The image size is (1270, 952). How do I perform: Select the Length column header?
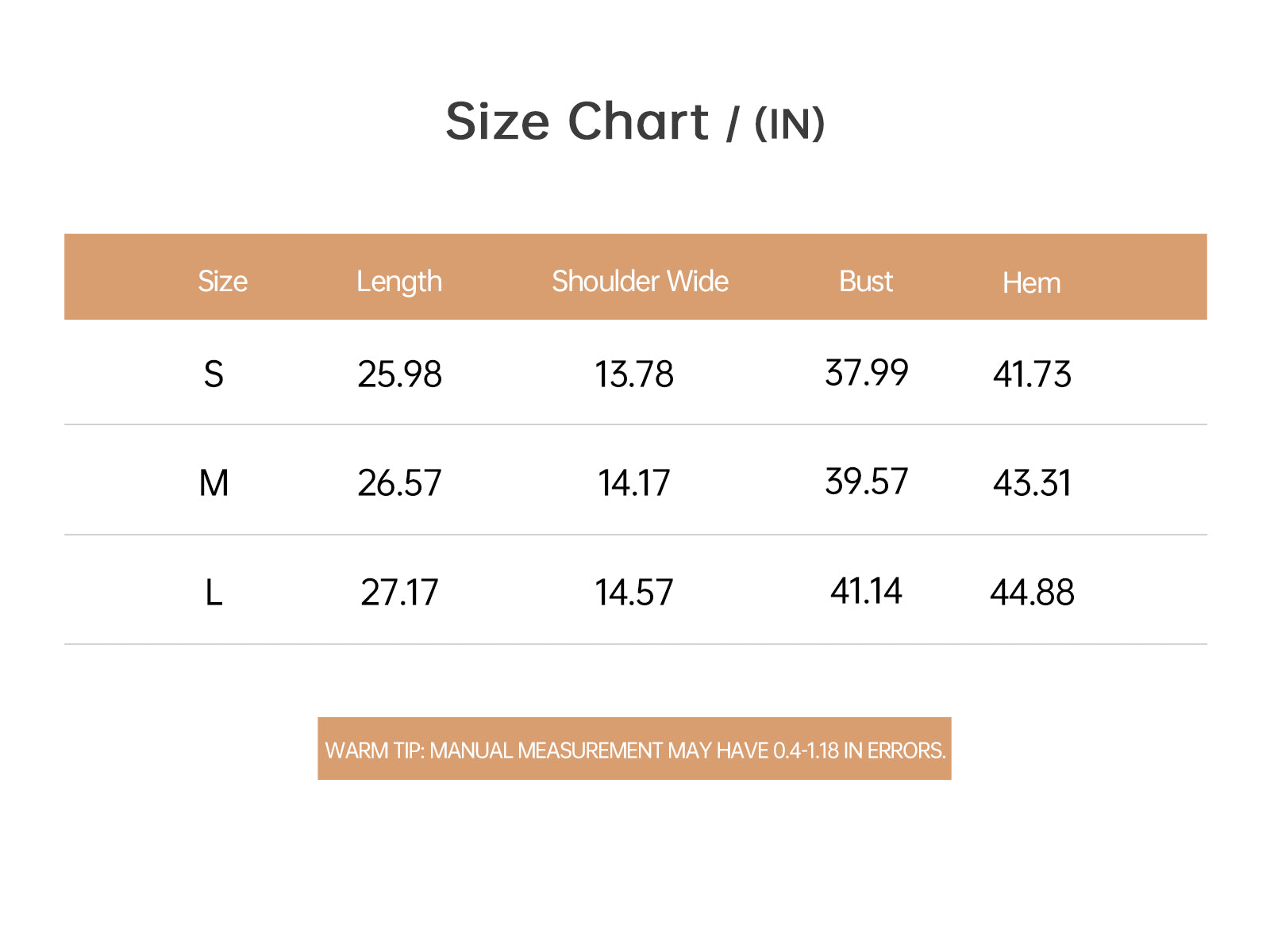pyautogui.click(x=399, y=282)
